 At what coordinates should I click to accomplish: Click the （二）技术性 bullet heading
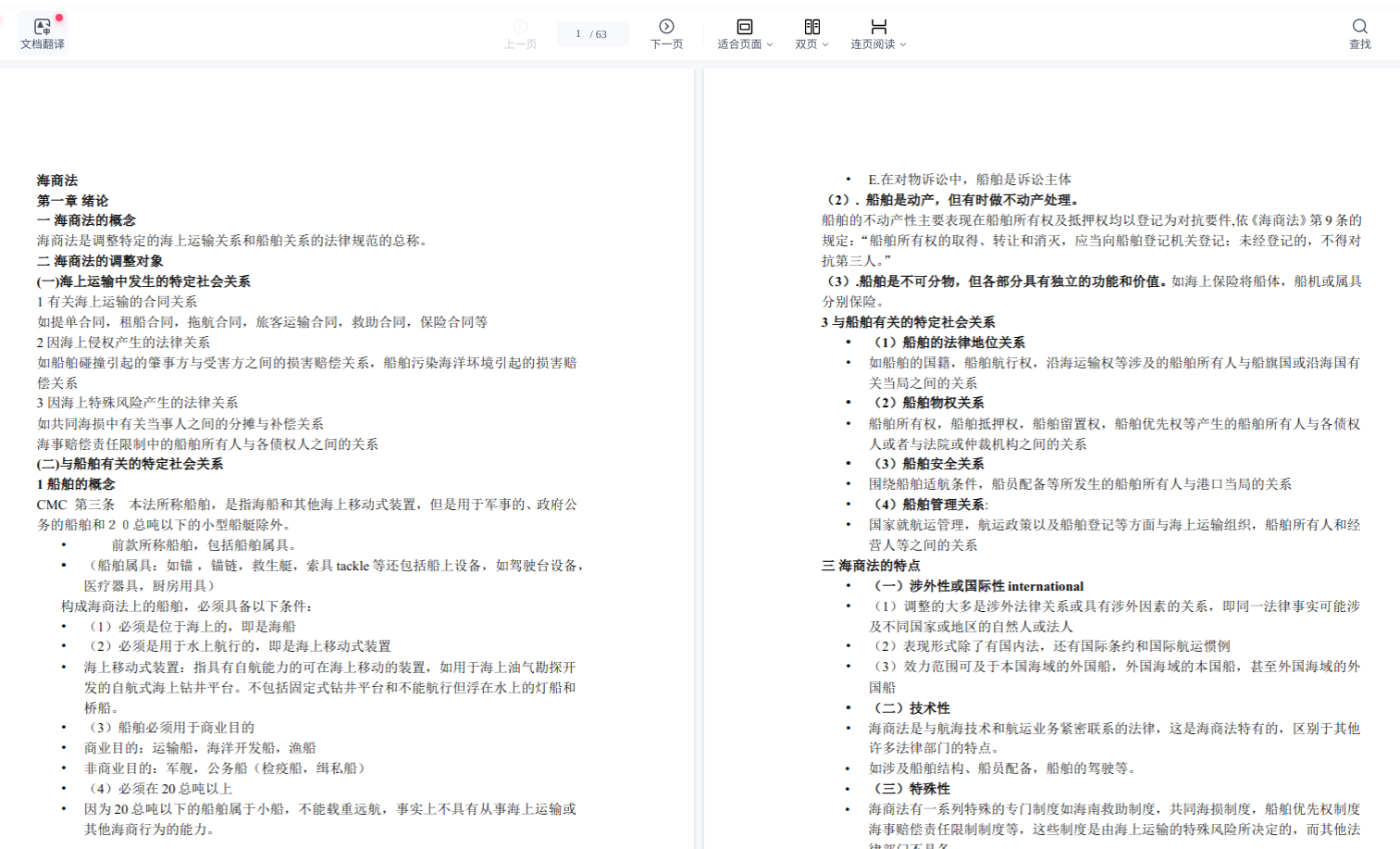coord(911,708)
